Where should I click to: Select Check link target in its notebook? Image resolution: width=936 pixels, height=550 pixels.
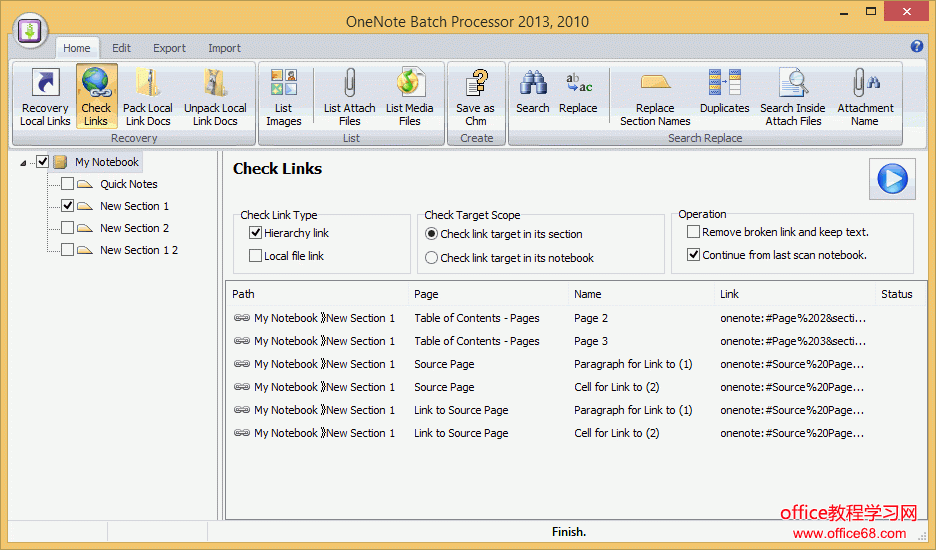pyautogui.click(x=432, y=258)
